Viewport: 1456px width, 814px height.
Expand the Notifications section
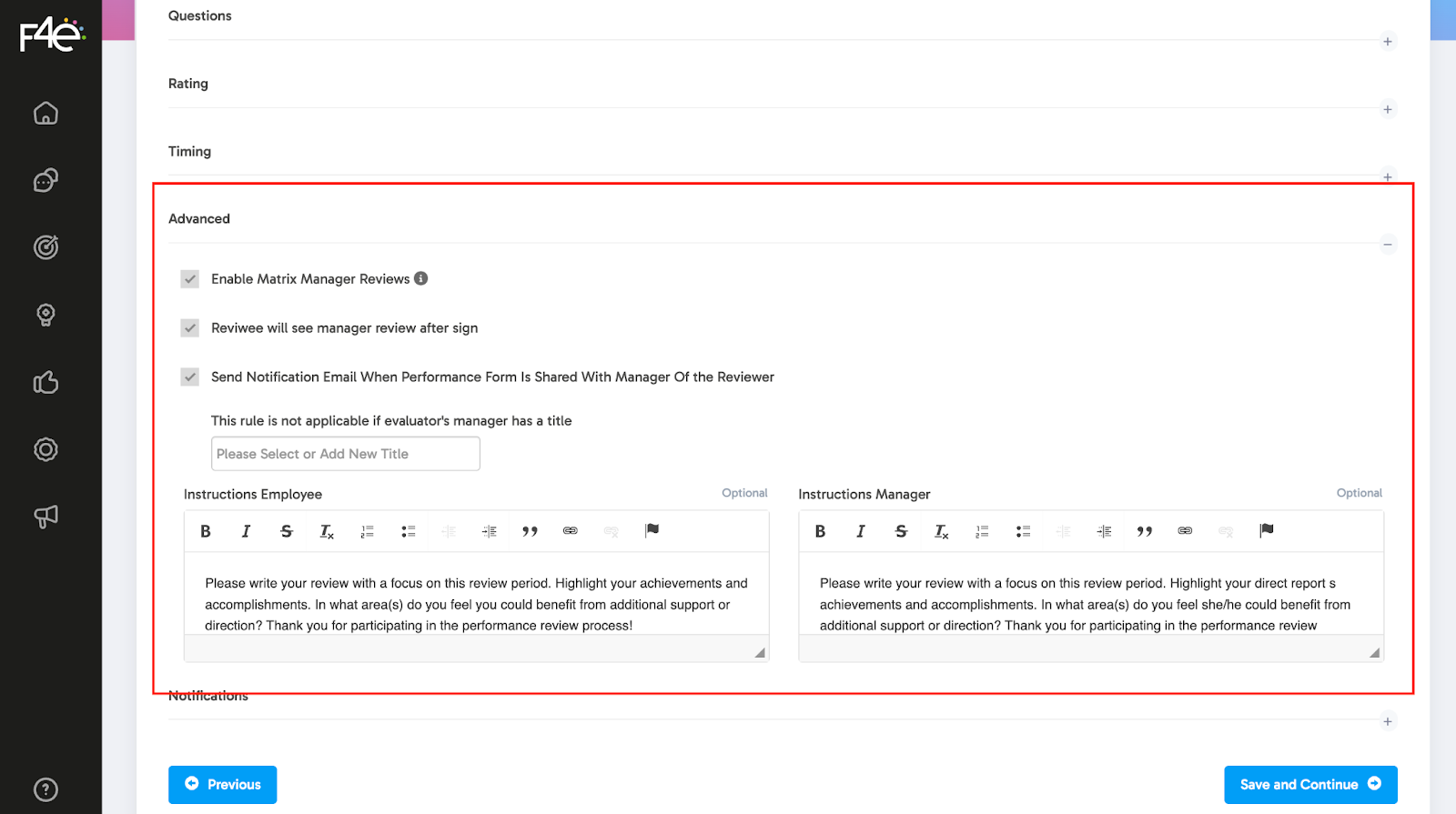coord(1387,721)
